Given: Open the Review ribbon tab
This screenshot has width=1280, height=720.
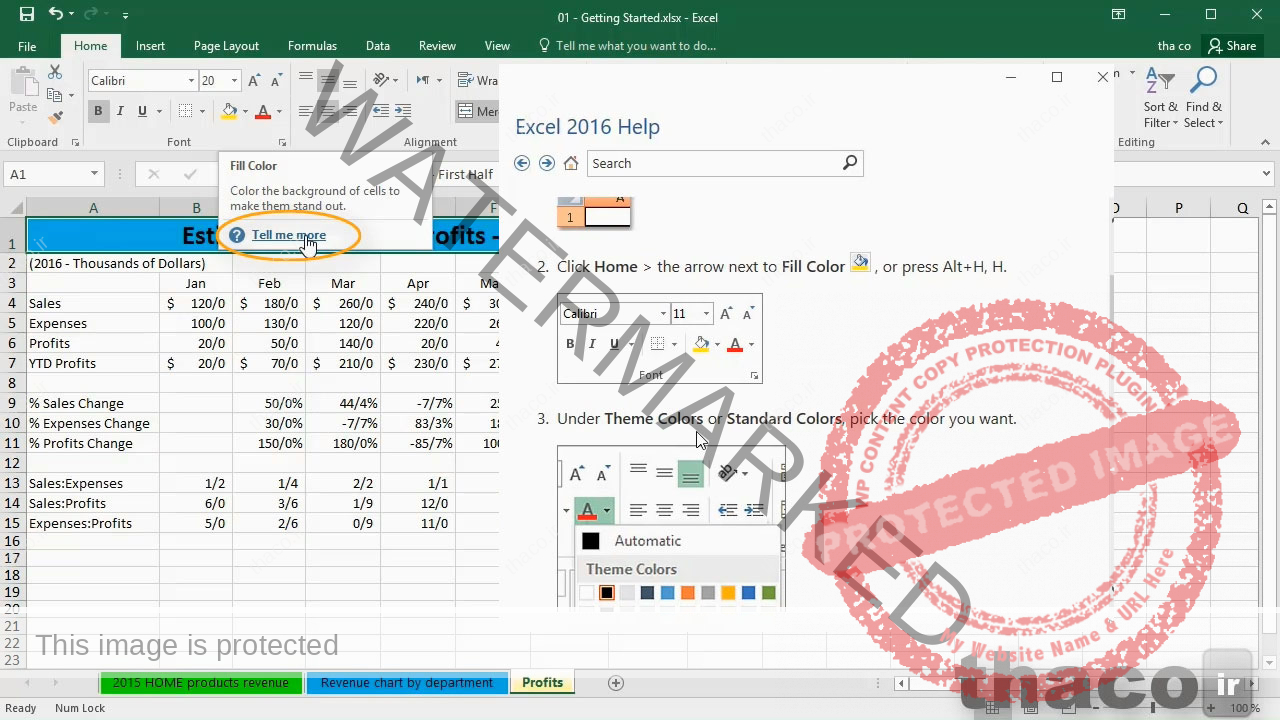Looking at the screenshot, I should (437, 46).
